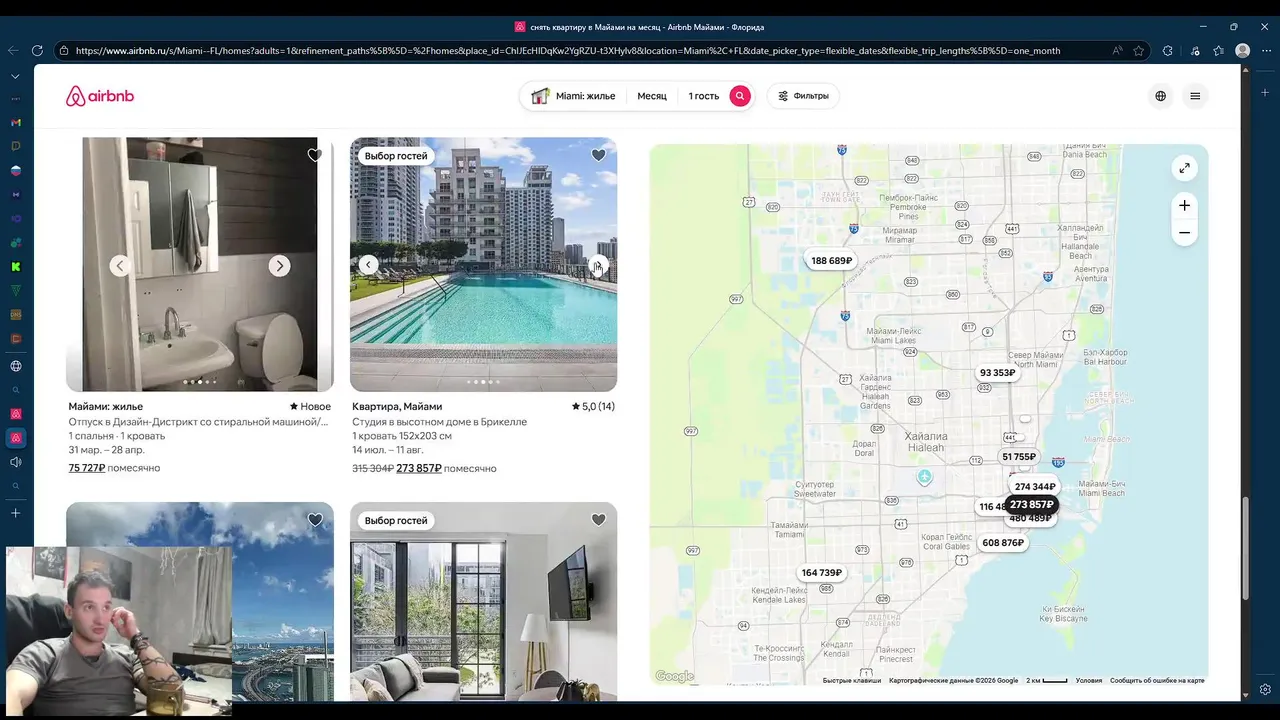
Task: Open listing title Майами: жилье
Action: pos(106,407)
